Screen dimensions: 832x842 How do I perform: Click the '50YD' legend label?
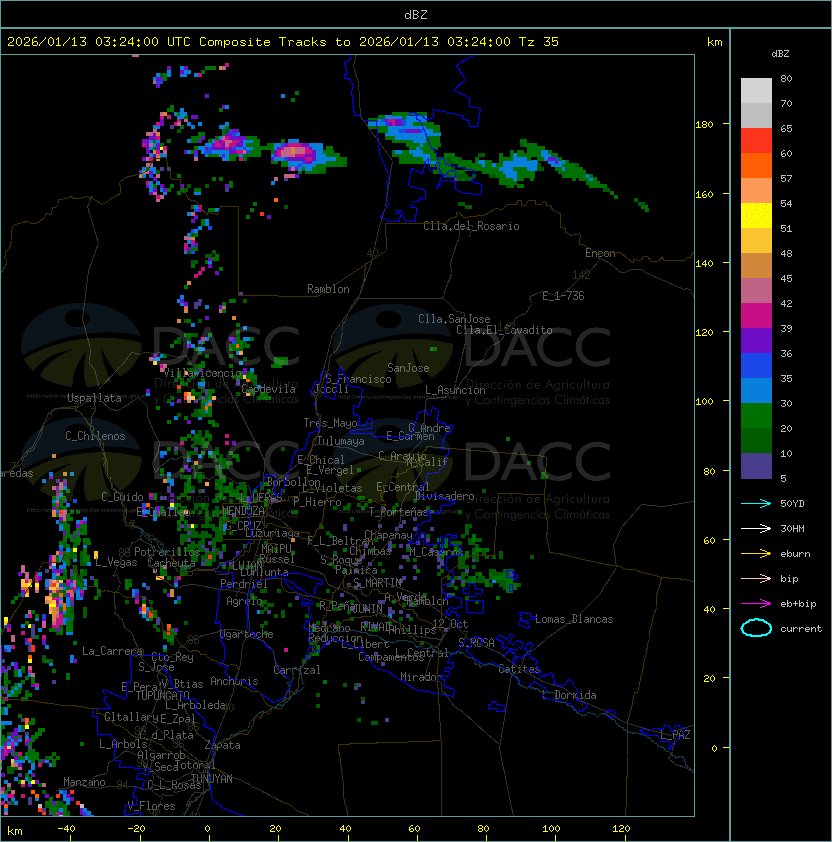(792, 504)
